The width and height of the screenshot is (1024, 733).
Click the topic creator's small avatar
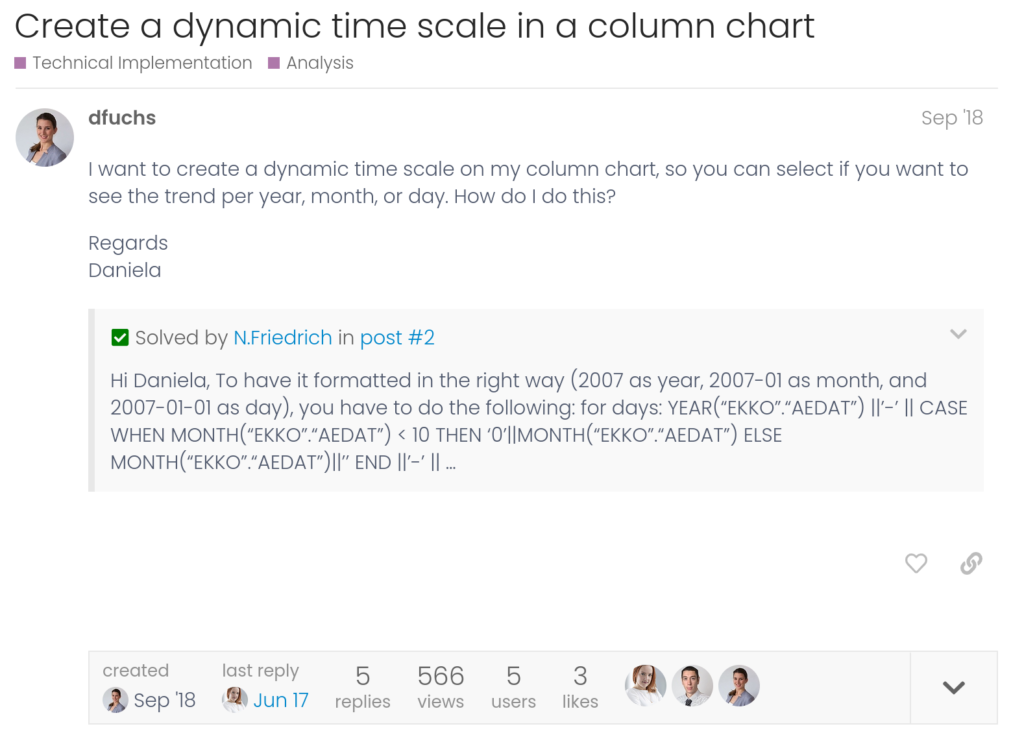click(x=116, y=700)
